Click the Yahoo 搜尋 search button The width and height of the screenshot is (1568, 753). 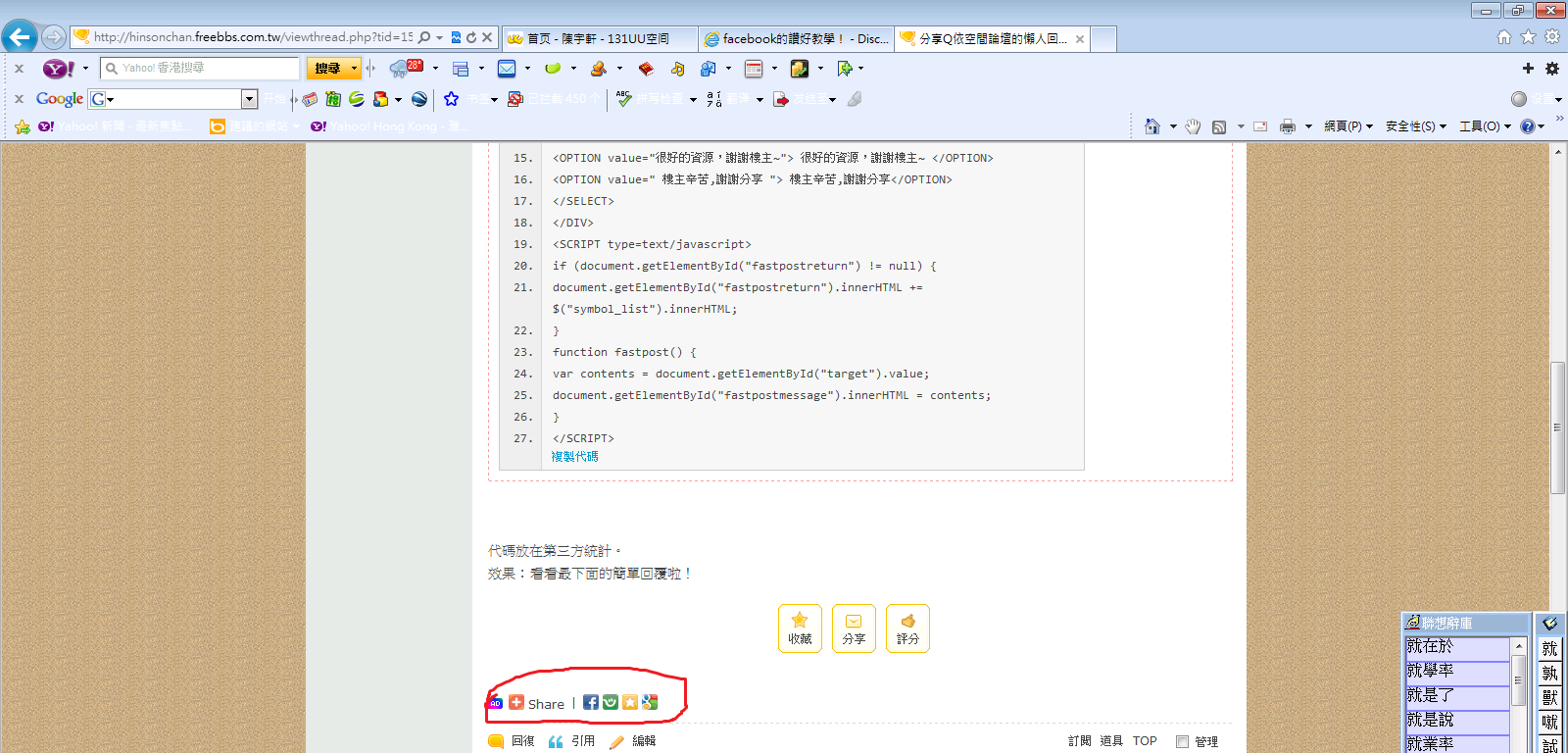(x=327, y=68)
